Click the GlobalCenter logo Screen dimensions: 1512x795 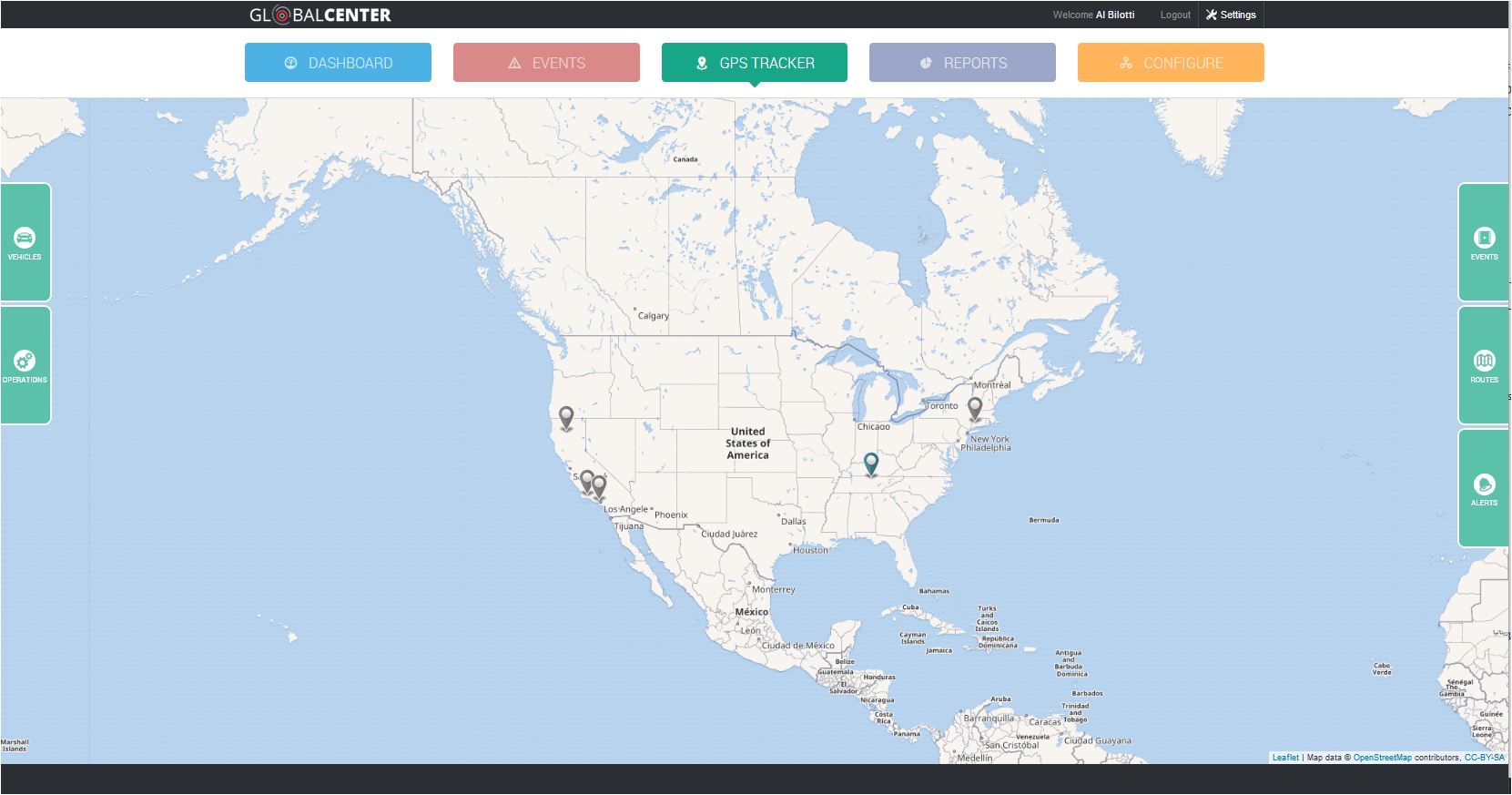pyautogui.click(x=320, y=15)
